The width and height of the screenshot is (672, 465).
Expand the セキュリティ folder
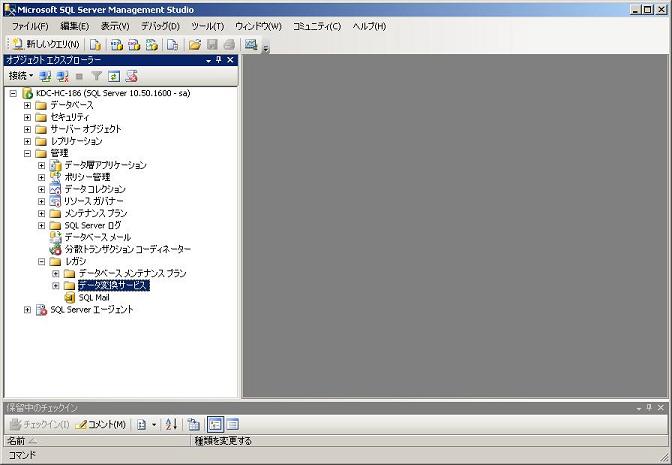(x=27, y=117)
